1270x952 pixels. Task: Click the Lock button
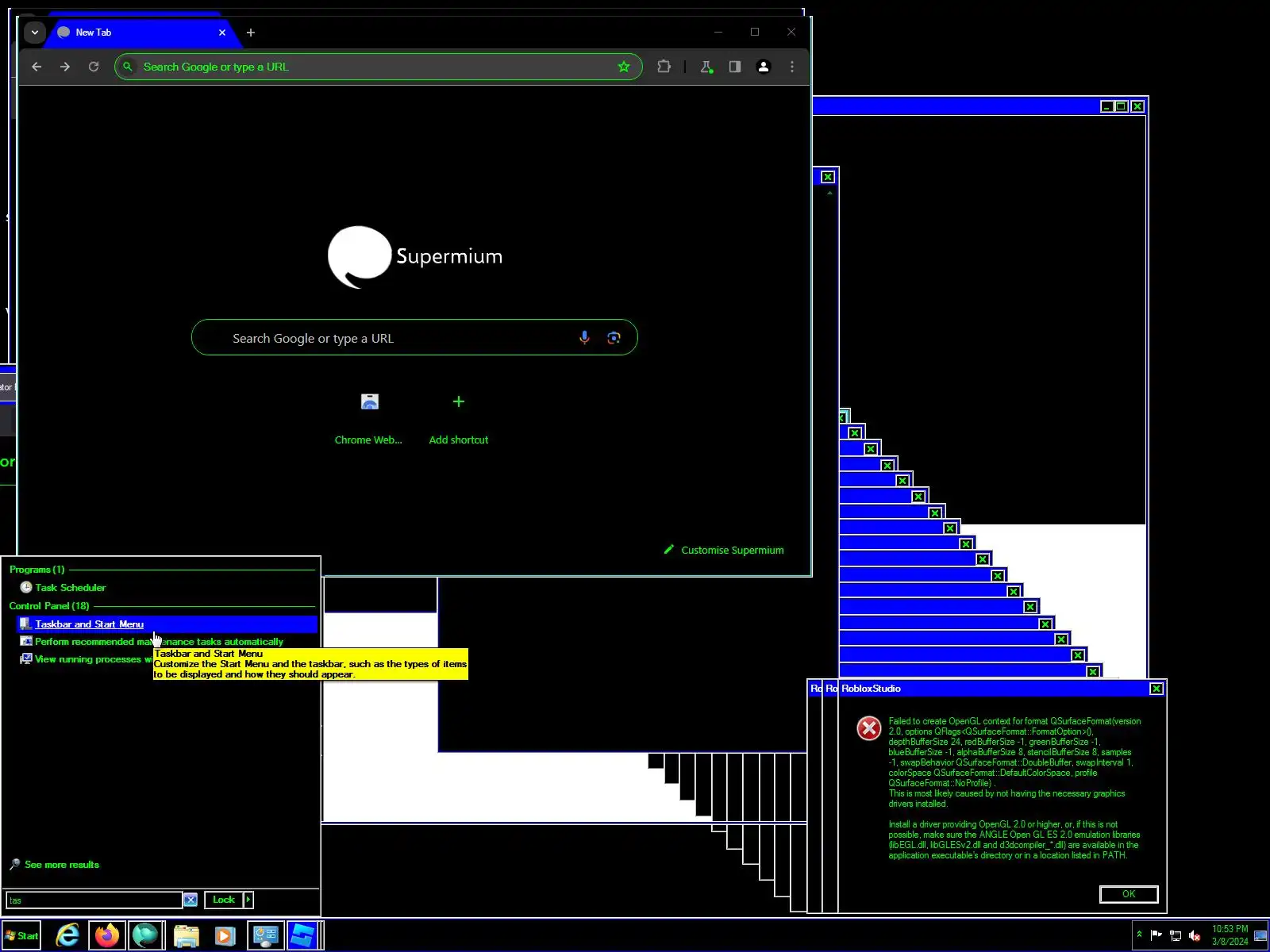tap(224, 900)
